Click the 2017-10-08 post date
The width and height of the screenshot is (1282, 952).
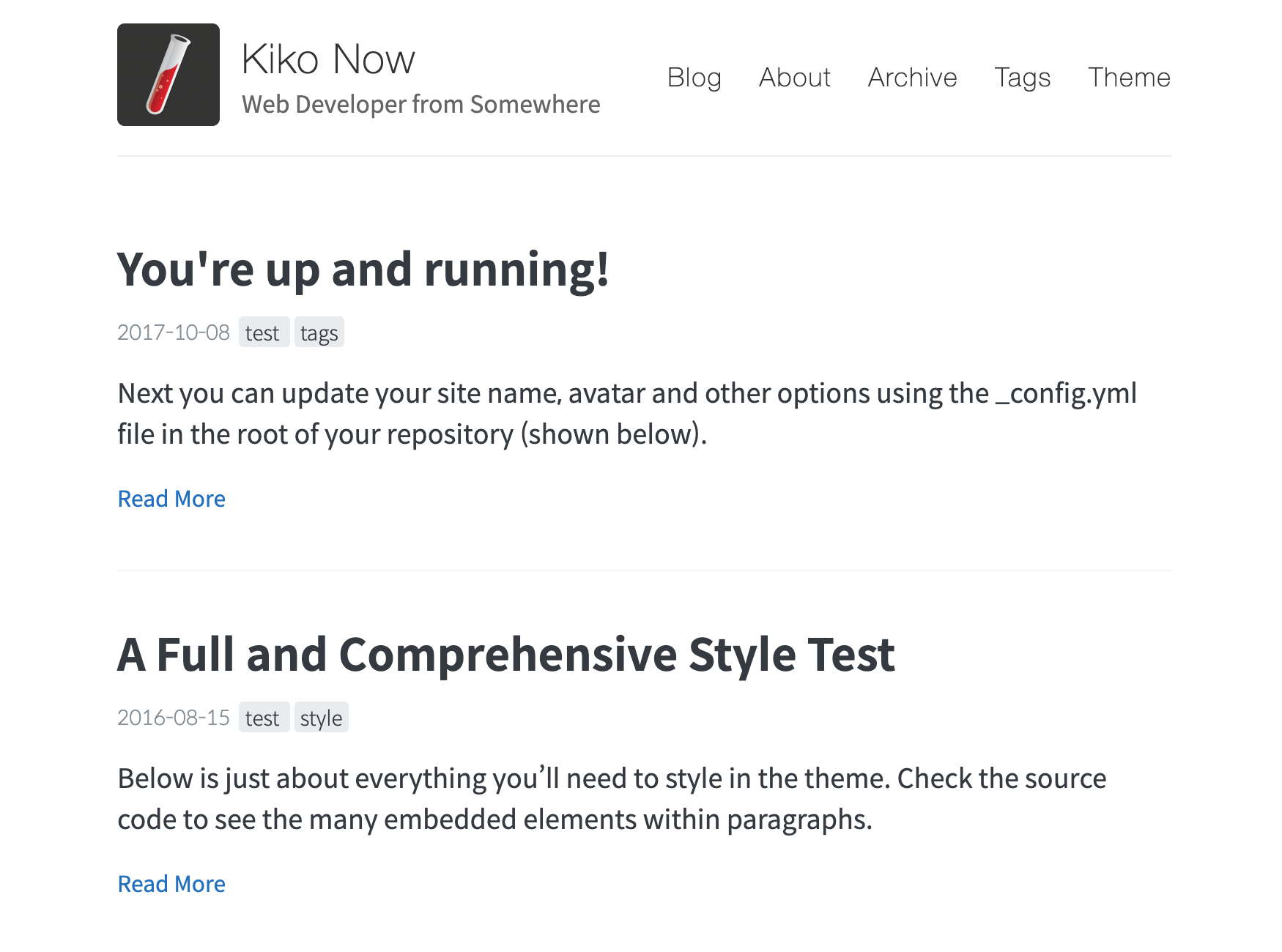click(174, 332)
